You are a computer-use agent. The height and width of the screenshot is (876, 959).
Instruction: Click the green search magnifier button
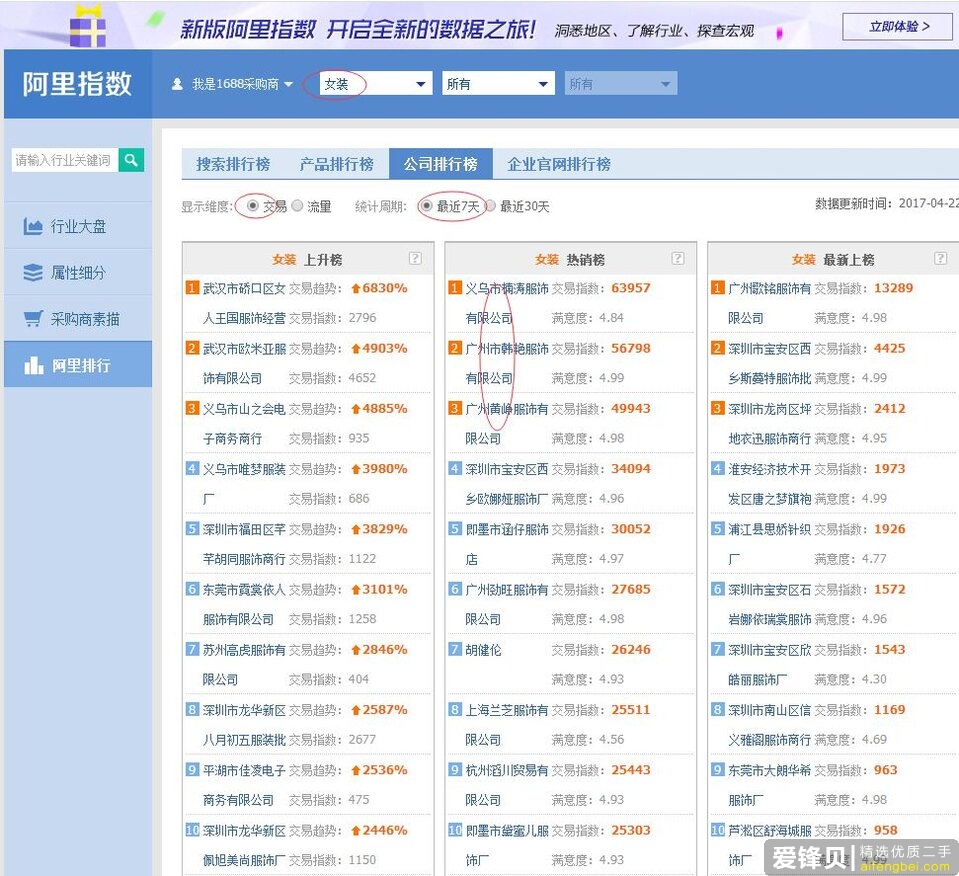[131, 160]
